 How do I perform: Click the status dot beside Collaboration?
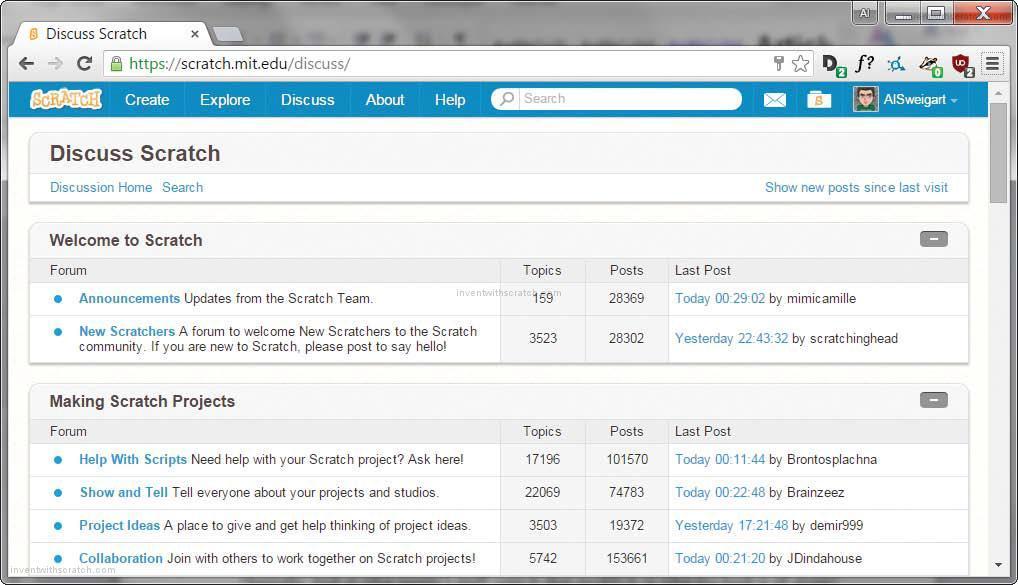(x=58, y=559)
